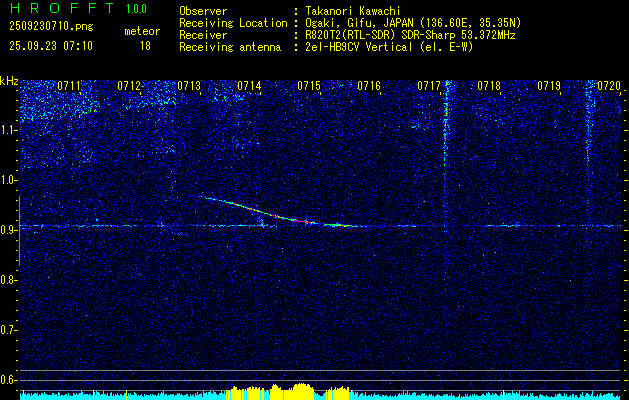Screen dimensions: 629x400
Task: Click the date stamp 25.09.23 07:10
Action: click(51, 46)
